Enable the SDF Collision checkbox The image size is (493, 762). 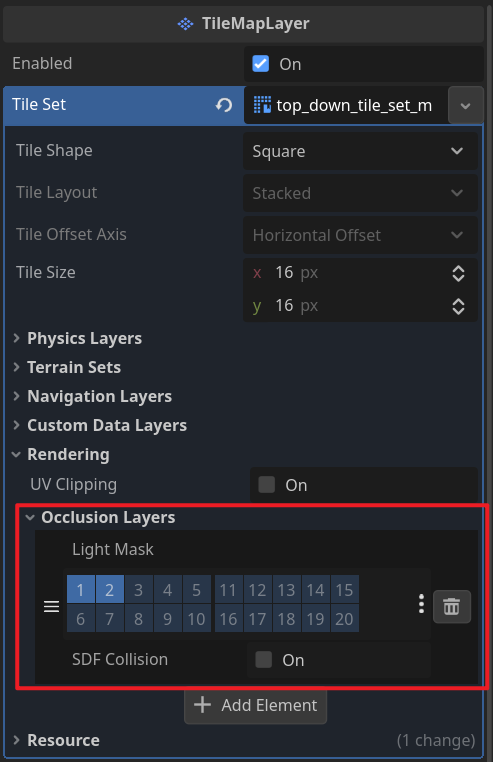pyautogui.click(x=264, y=659)
